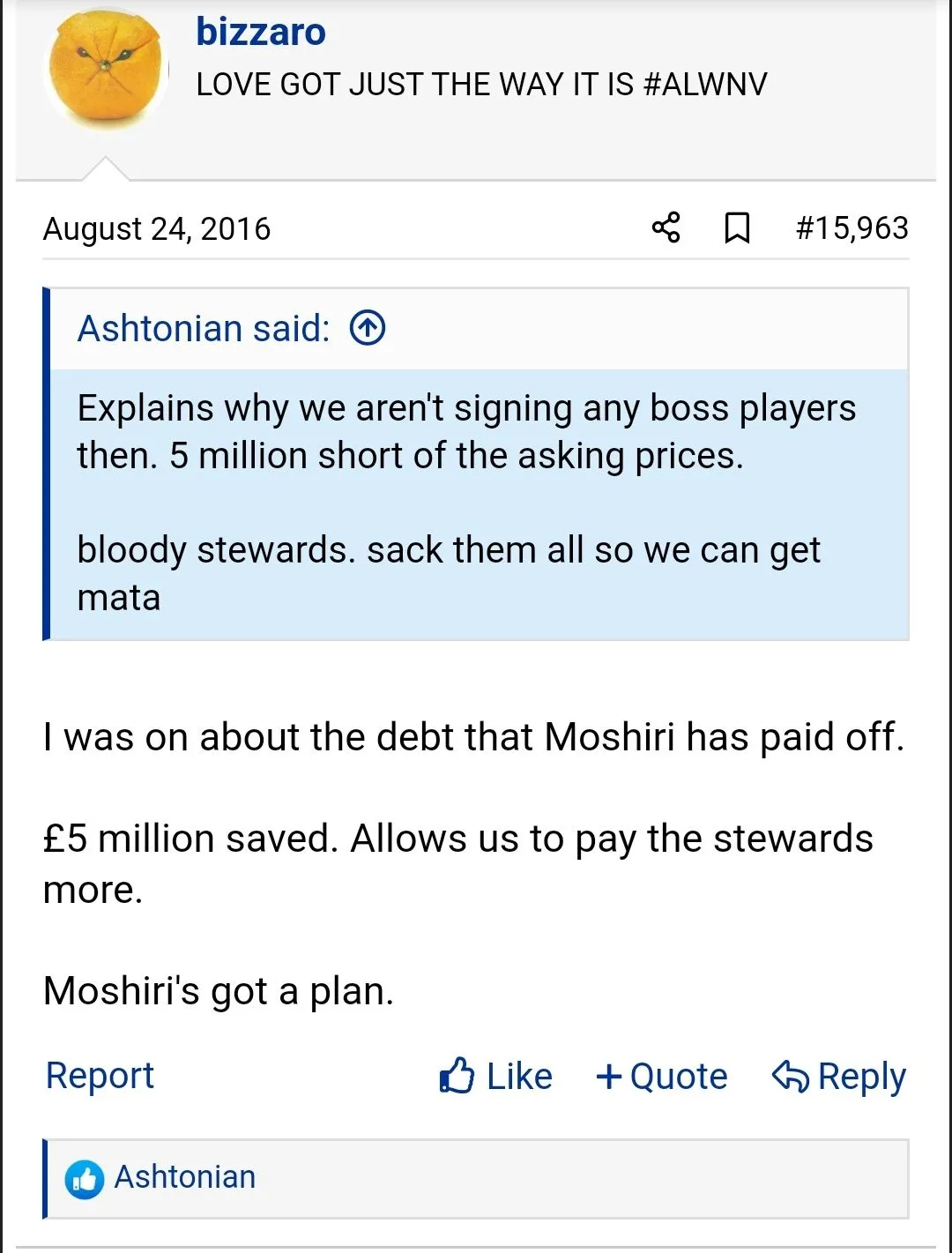
Task: Click the plus icon beside Quote
Action: point(609,1076)
